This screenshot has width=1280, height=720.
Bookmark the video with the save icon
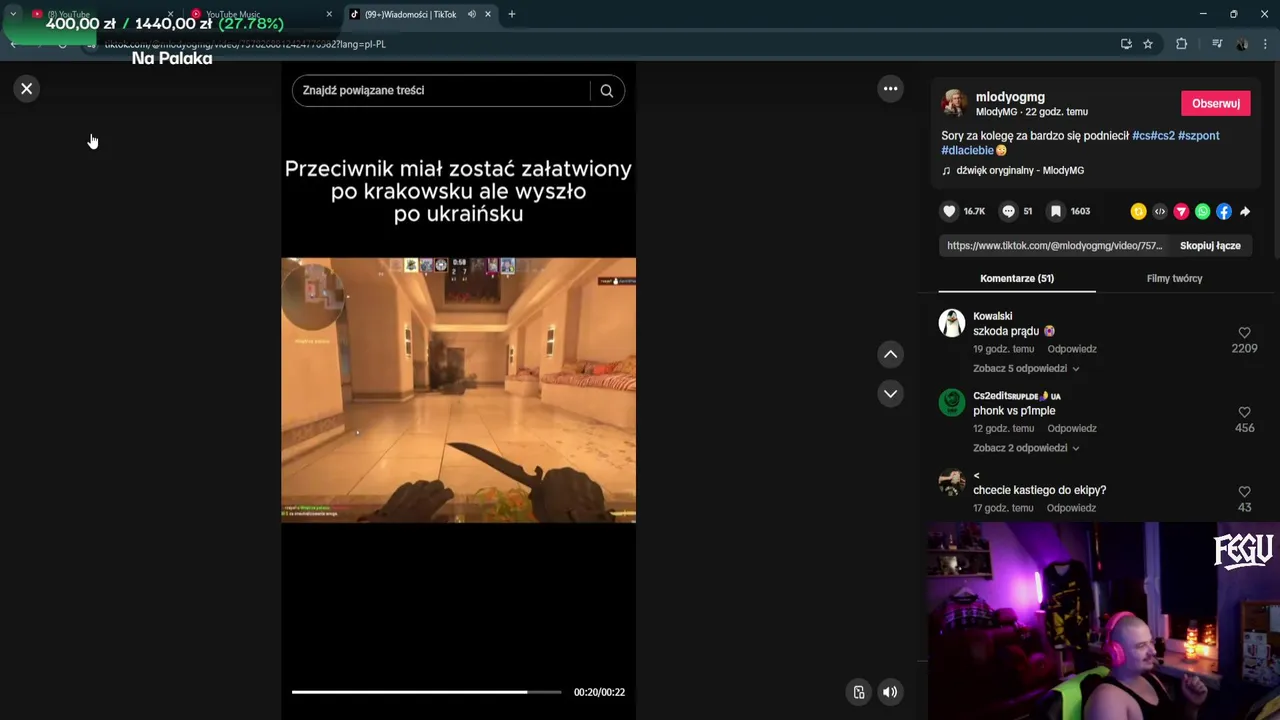point(1055,211)
